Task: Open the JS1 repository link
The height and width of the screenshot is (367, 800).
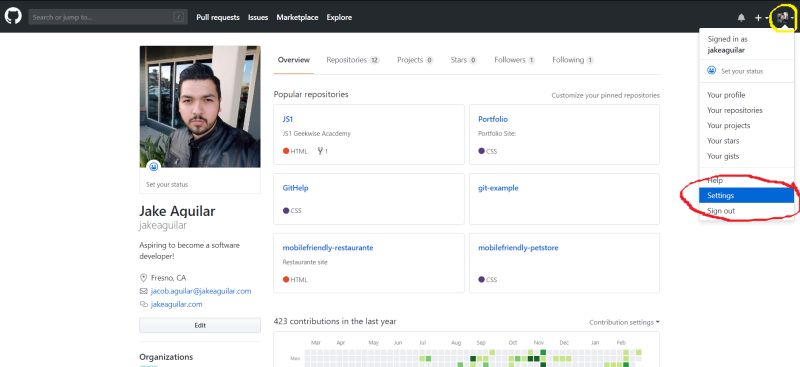Action: [x=288, y=119]
